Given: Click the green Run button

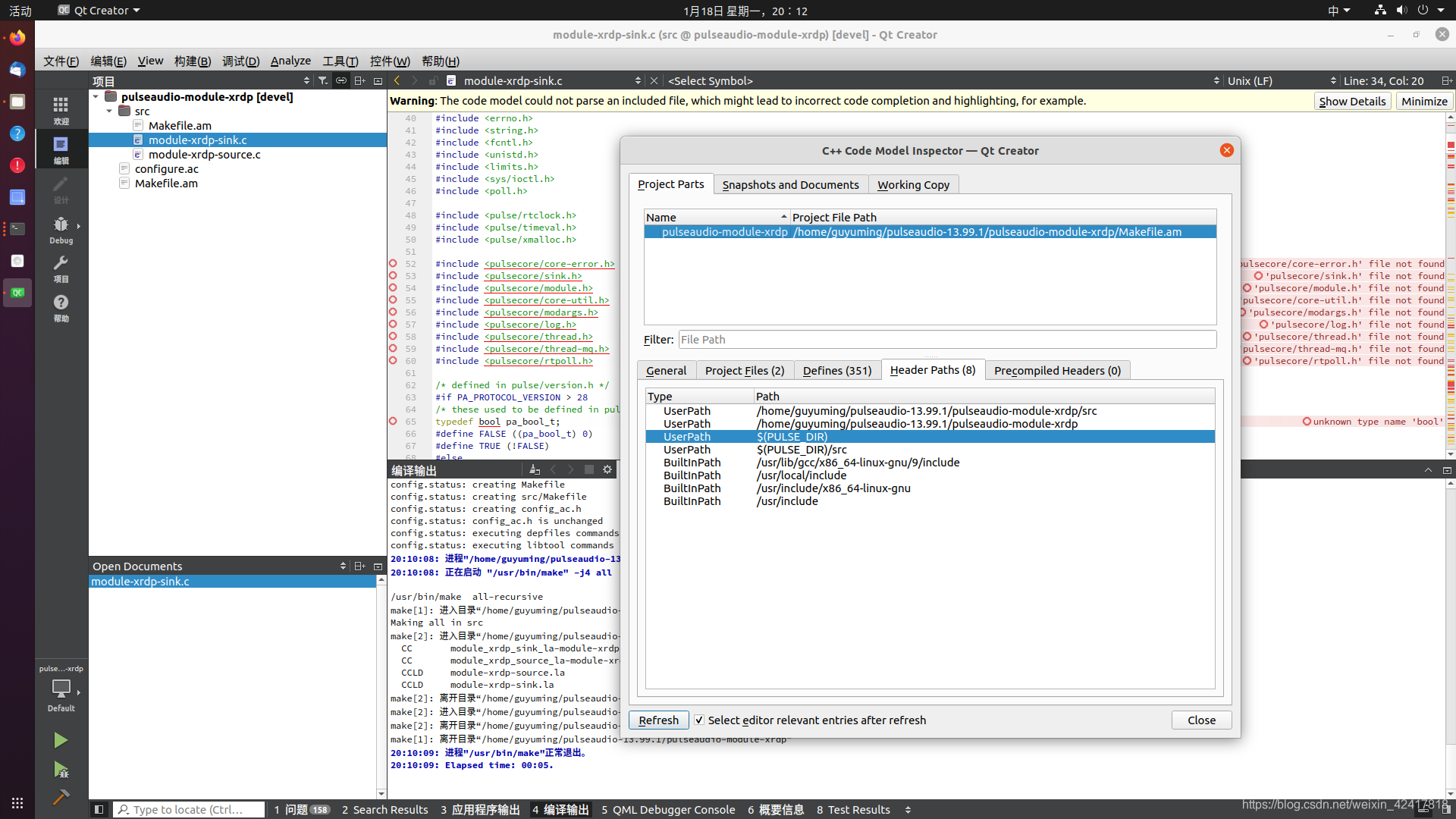Looking at the screenshot, I should (61, 740).
